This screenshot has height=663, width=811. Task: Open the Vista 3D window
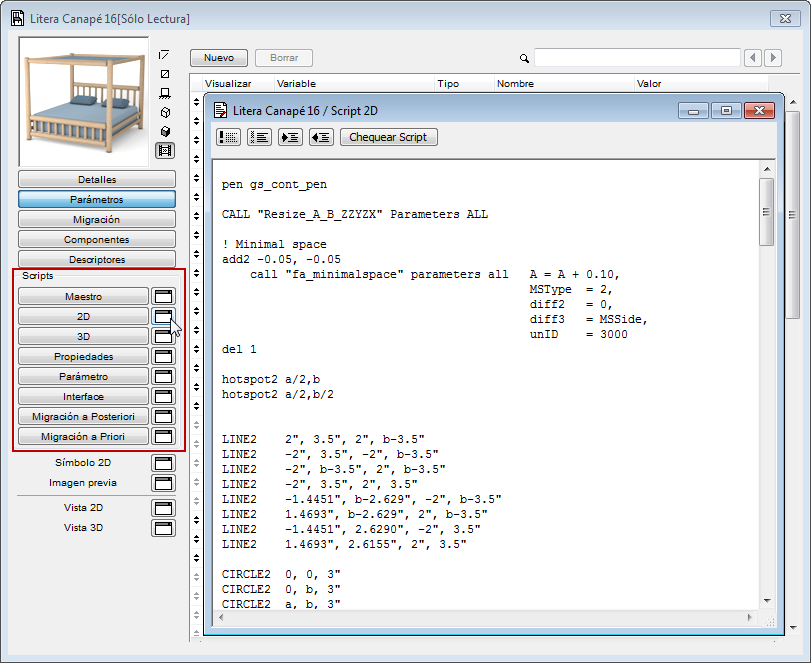tap(163, 528)
